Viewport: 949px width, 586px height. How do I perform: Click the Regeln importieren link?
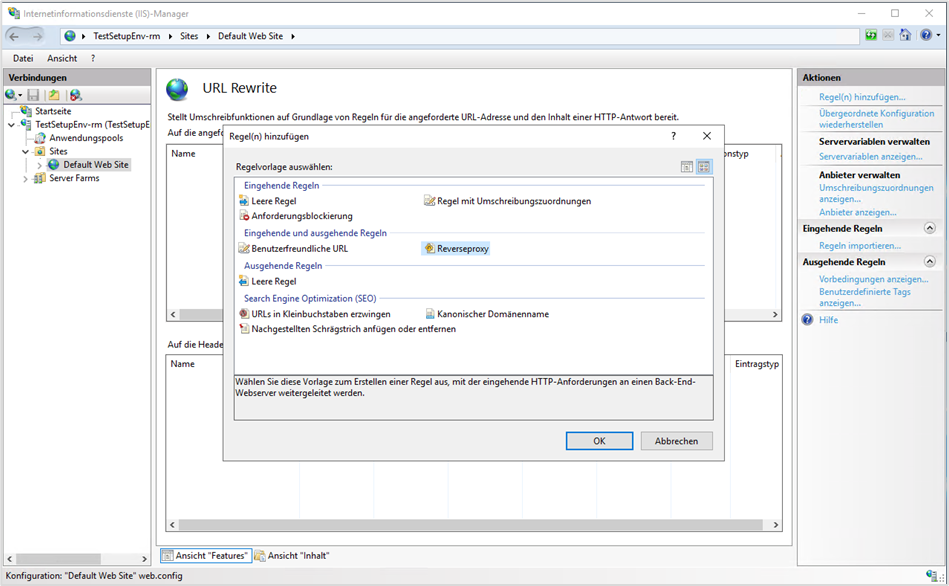pyautogui.click(x=859, y=245)
